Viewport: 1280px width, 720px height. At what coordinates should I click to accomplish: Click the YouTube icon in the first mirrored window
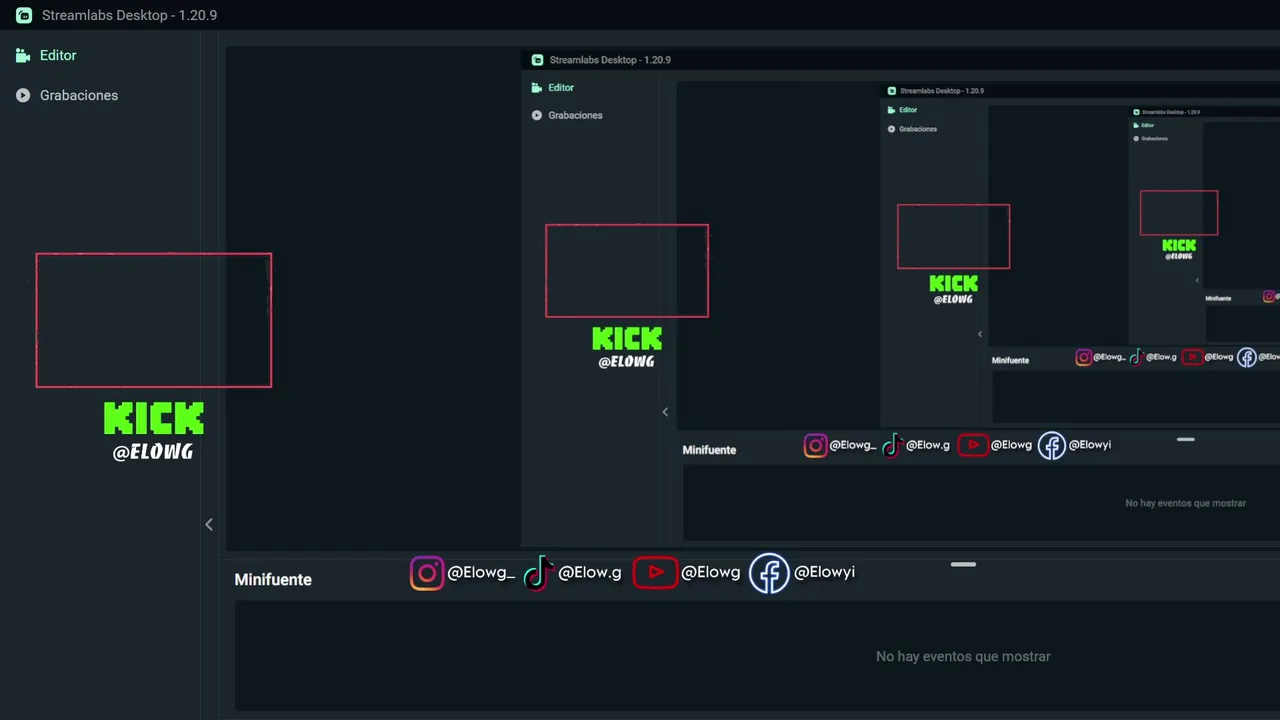point(973,445)
